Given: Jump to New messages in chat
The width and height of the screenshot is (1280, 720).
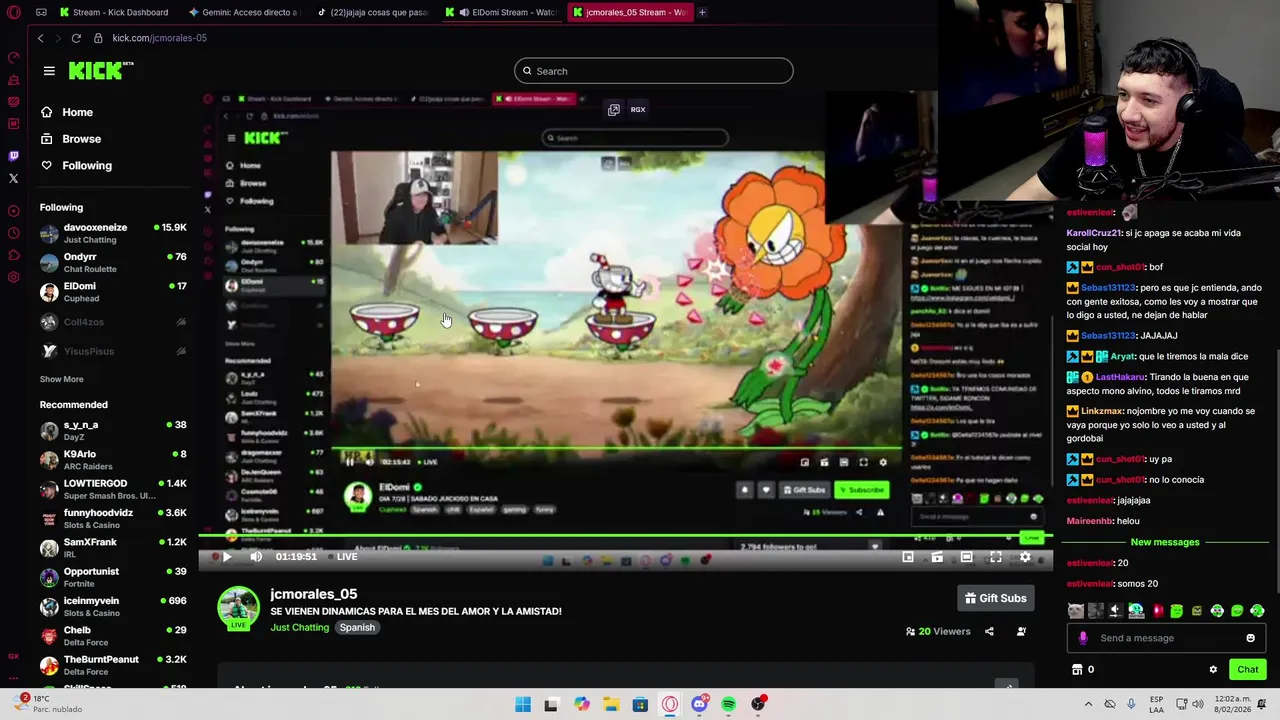Looking at the screenshot, I should tap(1165, 542).
